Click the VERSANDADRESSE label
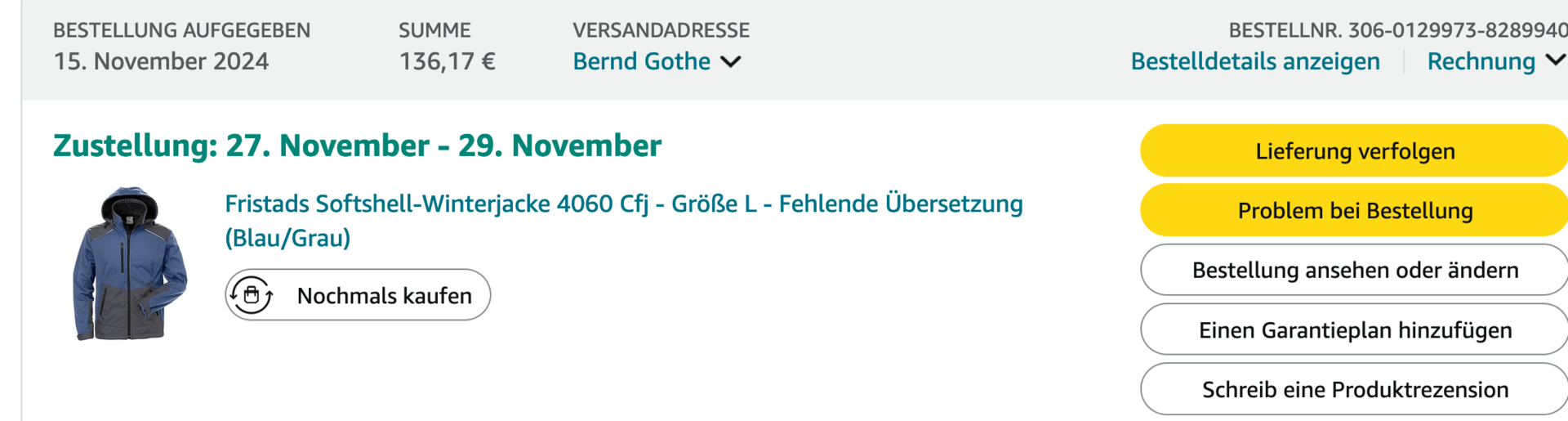The image size is (1568, 421). 661,30
